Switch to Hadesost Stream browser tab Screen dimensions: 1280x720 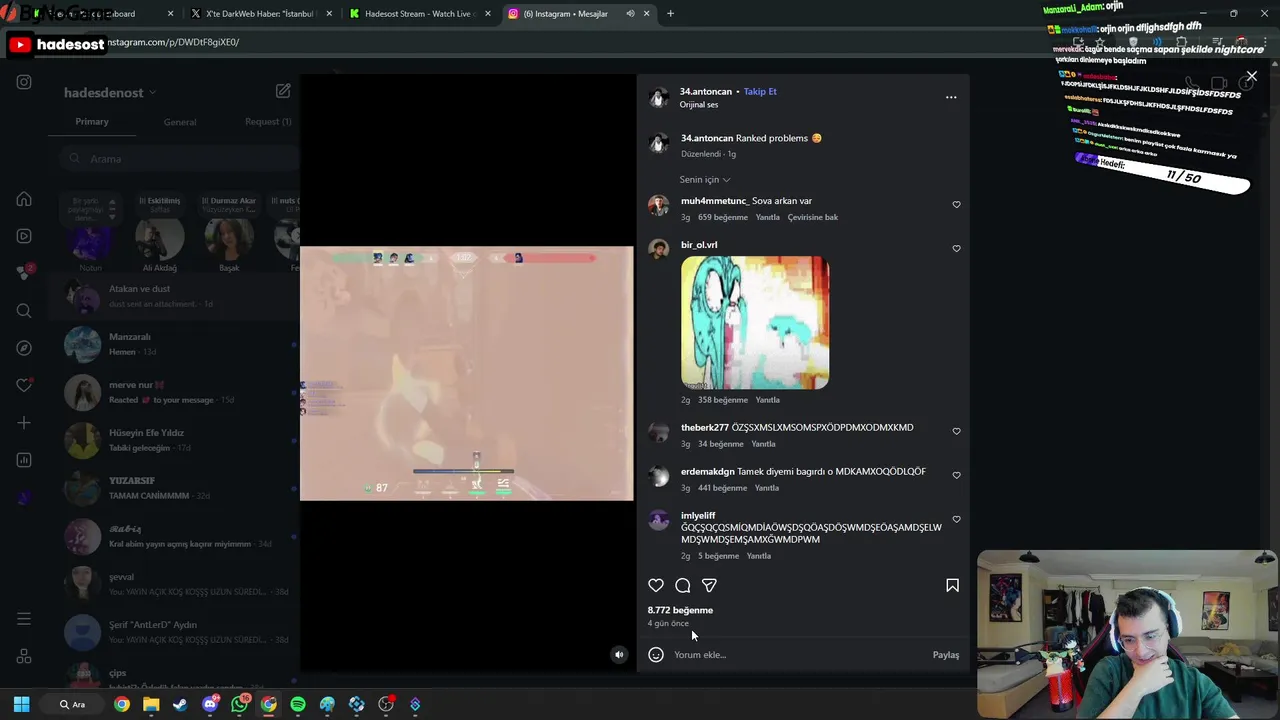click(x=420, y=14)
